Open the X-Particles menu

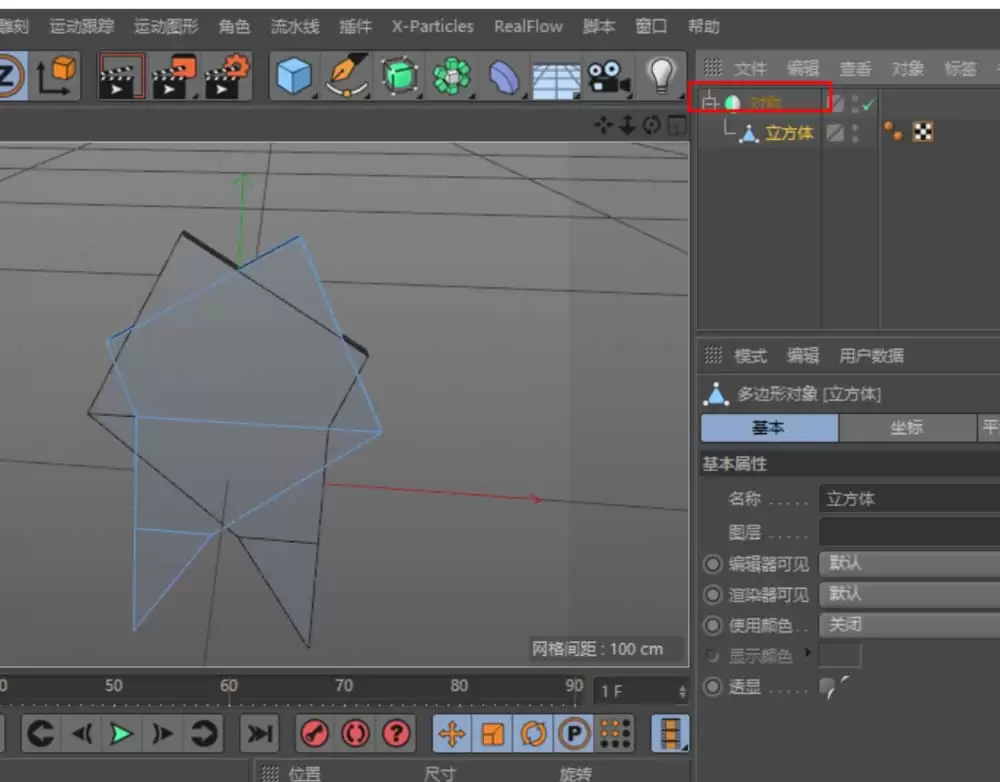[432, 26]
